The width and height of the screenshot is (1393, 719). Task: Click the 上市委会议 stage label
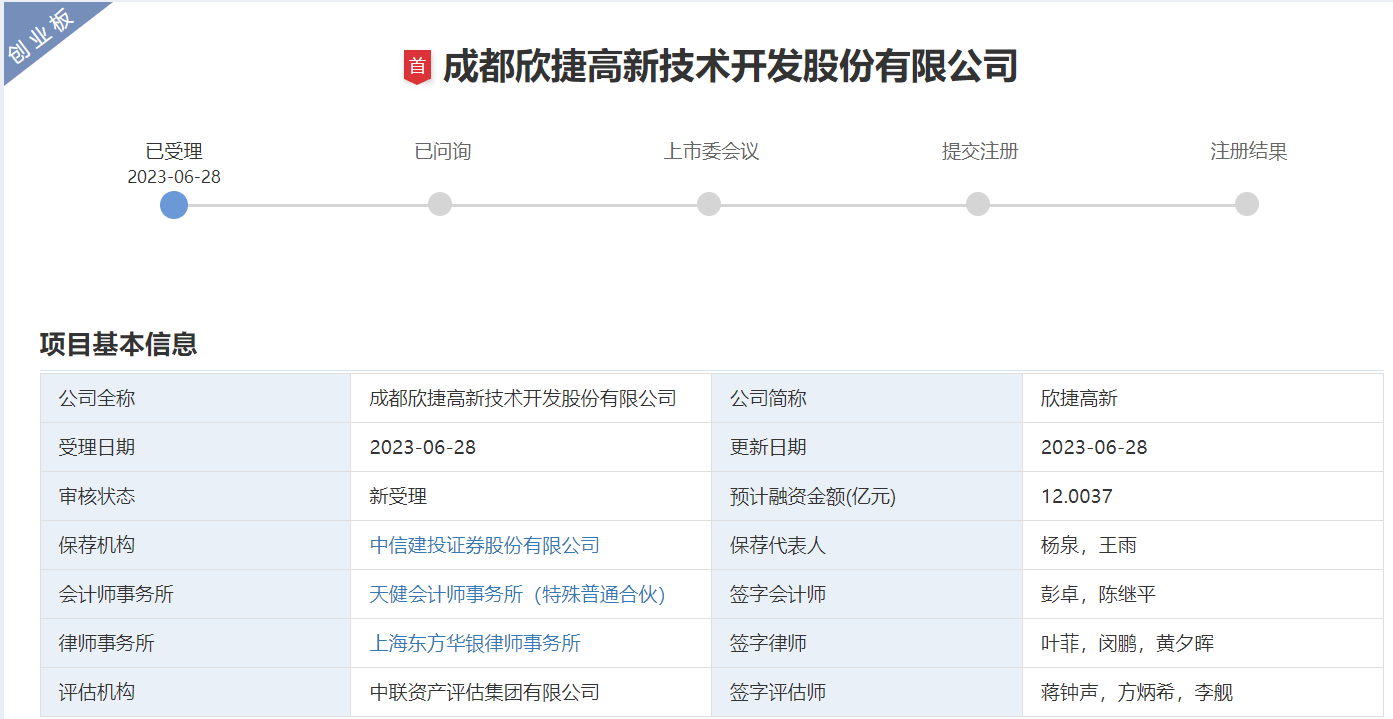[712, 151]
